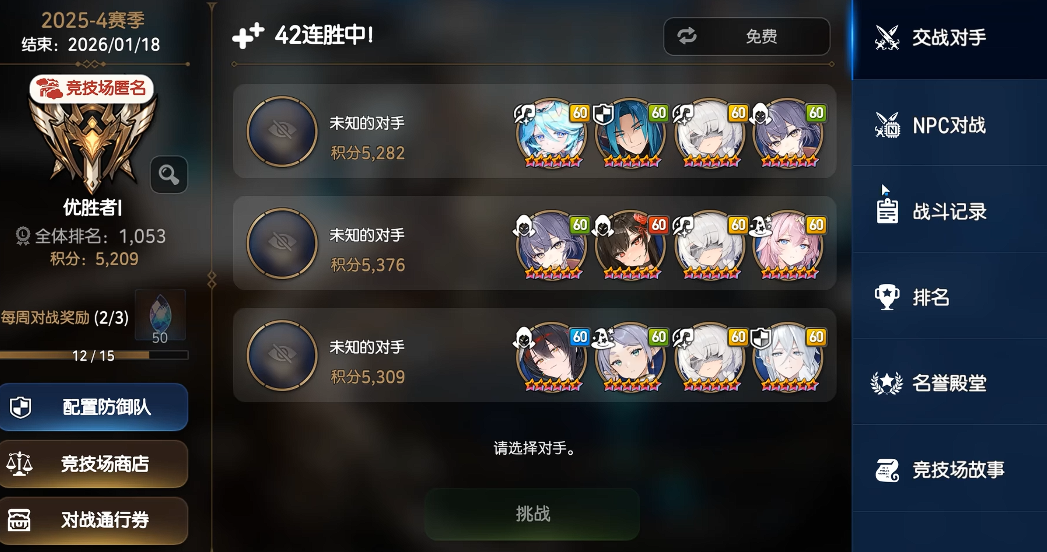Click the blue-haired hero portrait in first opponent row

tap(552, 131)
